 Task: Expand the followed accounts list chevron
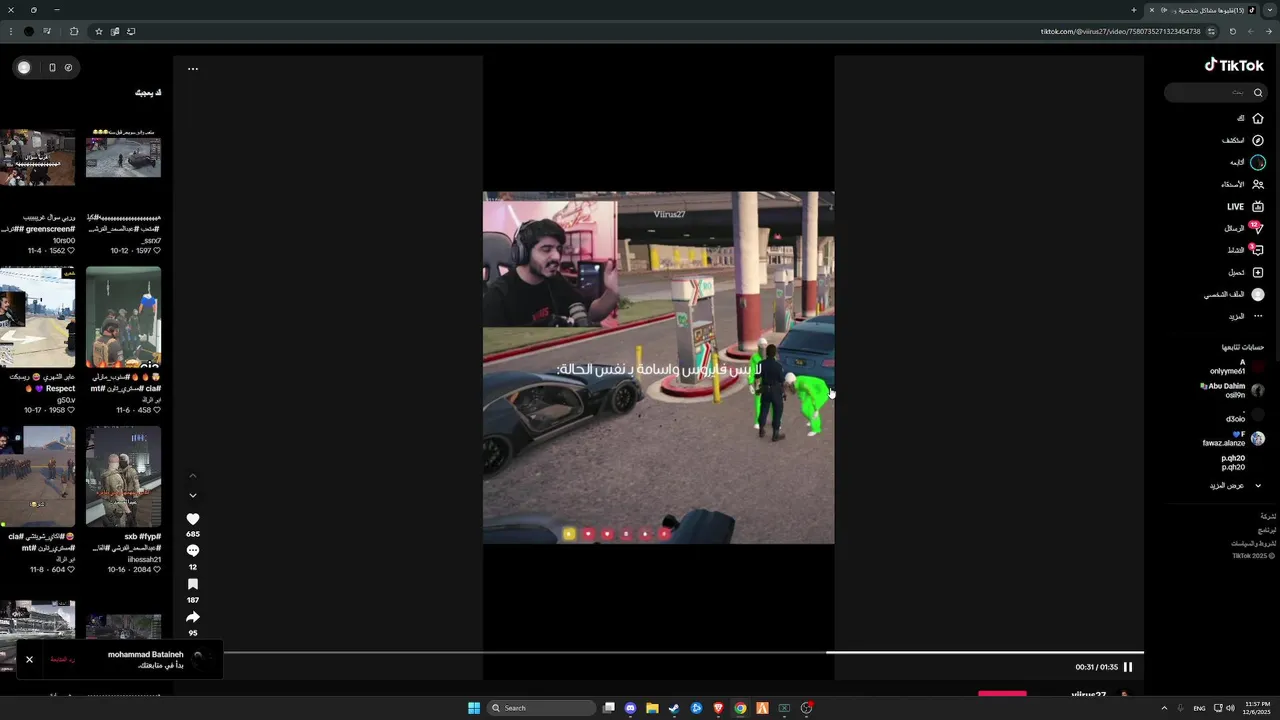[x=1258, y=486]
